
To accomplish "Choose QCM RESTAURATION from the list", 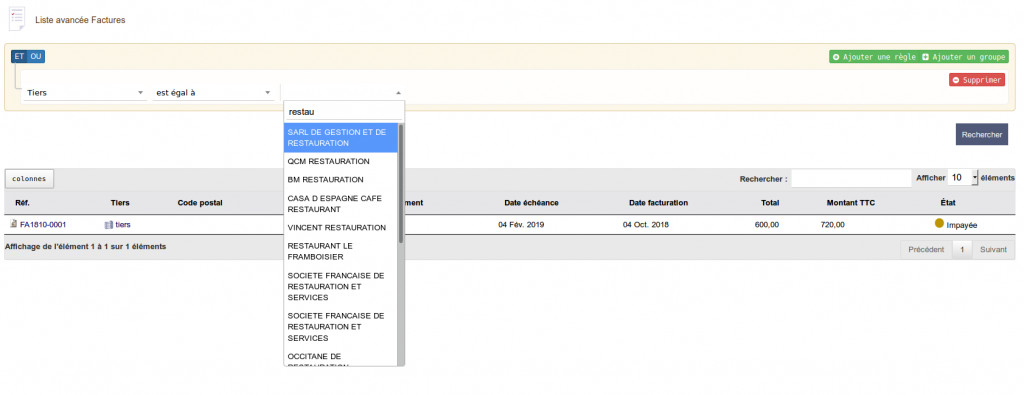I will (x=341, y=161).
